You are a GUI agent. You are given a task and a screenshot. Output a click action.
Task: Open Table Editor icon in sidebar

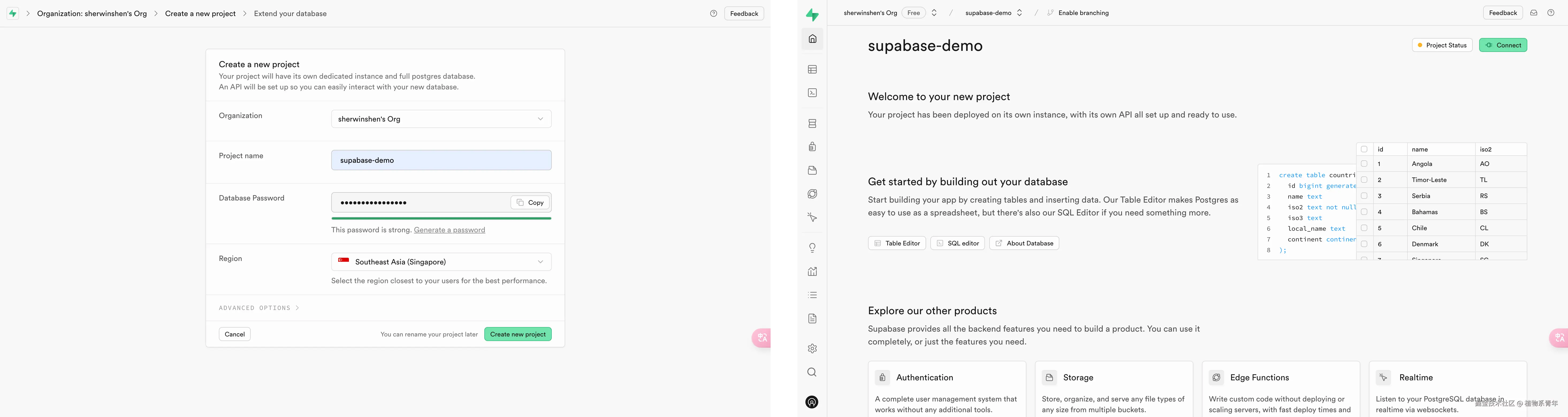point(812,69)
